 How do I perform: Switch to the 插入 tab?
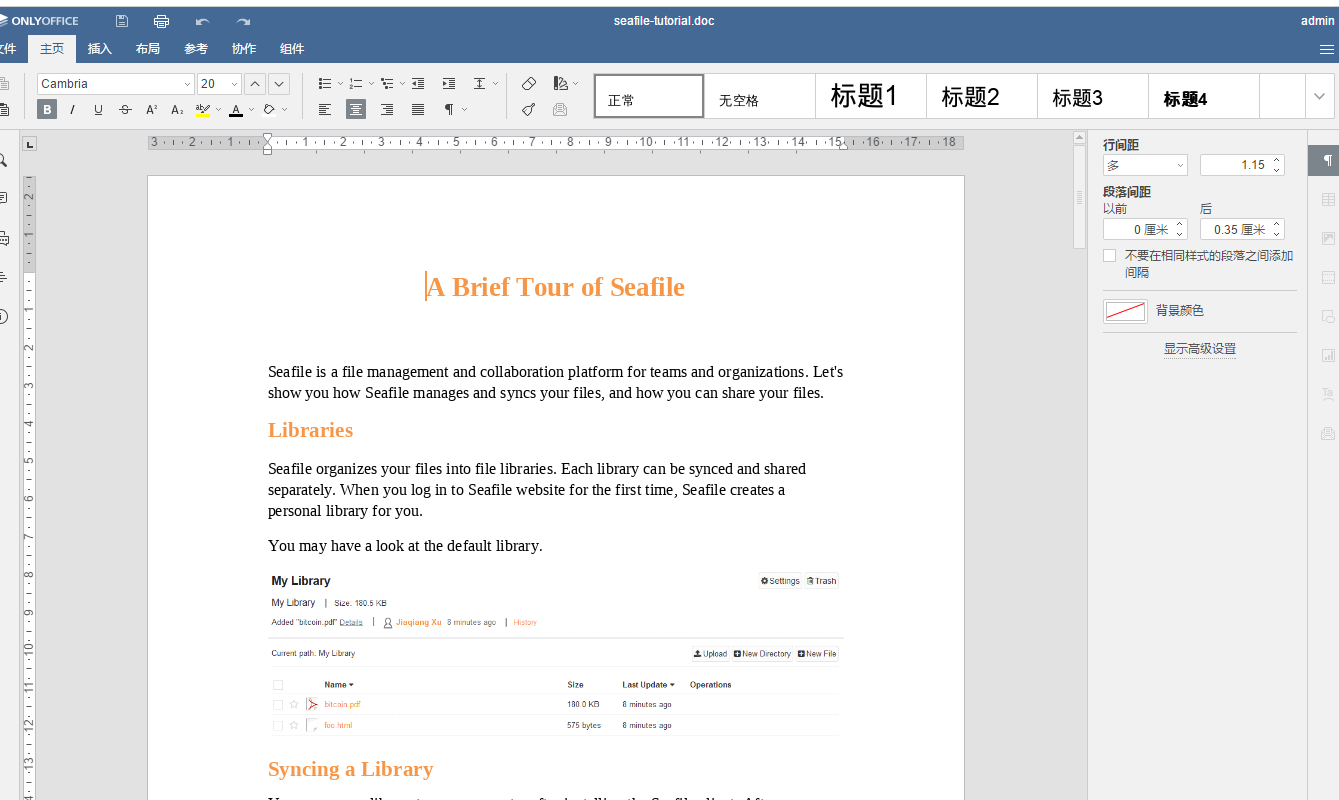pyautogui.click(x=100, y=49)
